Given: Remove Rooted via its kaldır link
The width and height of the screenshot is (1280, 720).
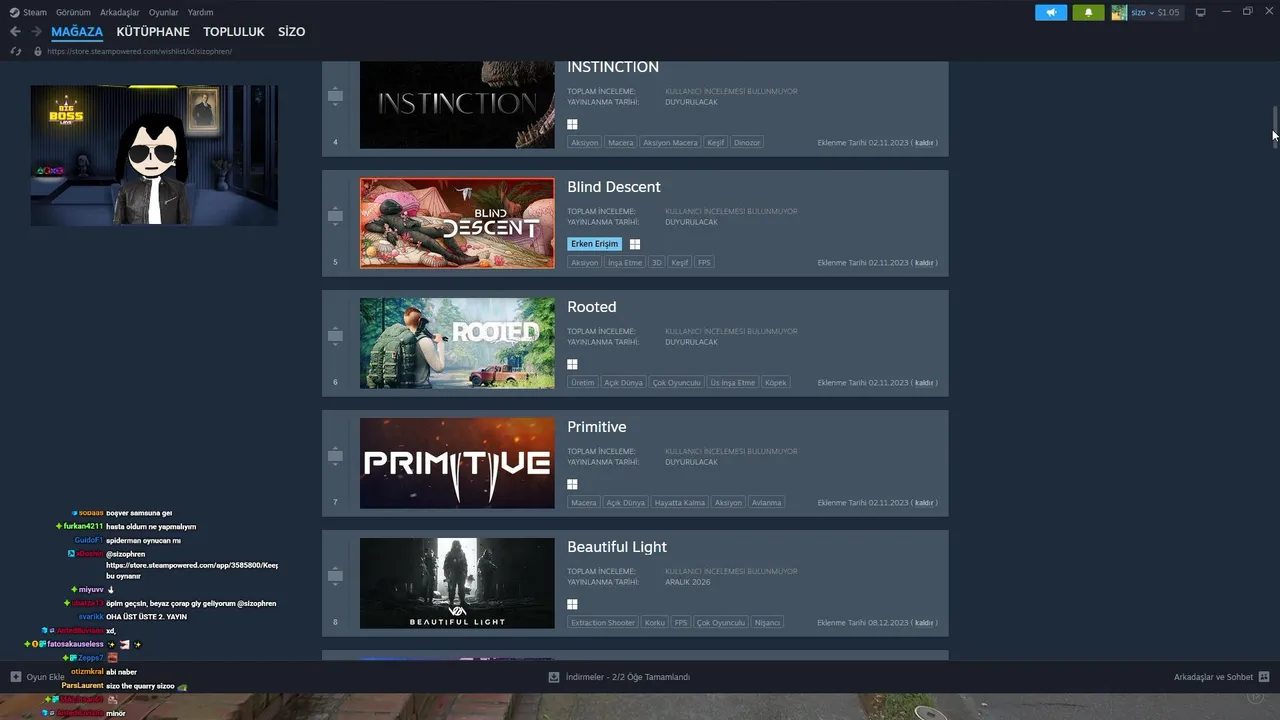Looking at the screenshot, I should pyautogui.click(x=924, y=383).
